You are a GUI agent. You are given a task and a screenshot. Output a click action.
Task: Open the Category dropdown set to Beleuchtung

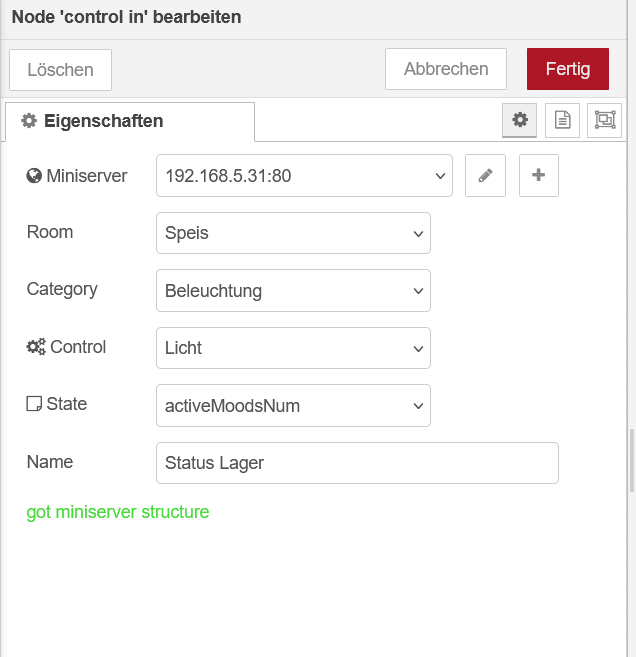[x=293, y=291]
